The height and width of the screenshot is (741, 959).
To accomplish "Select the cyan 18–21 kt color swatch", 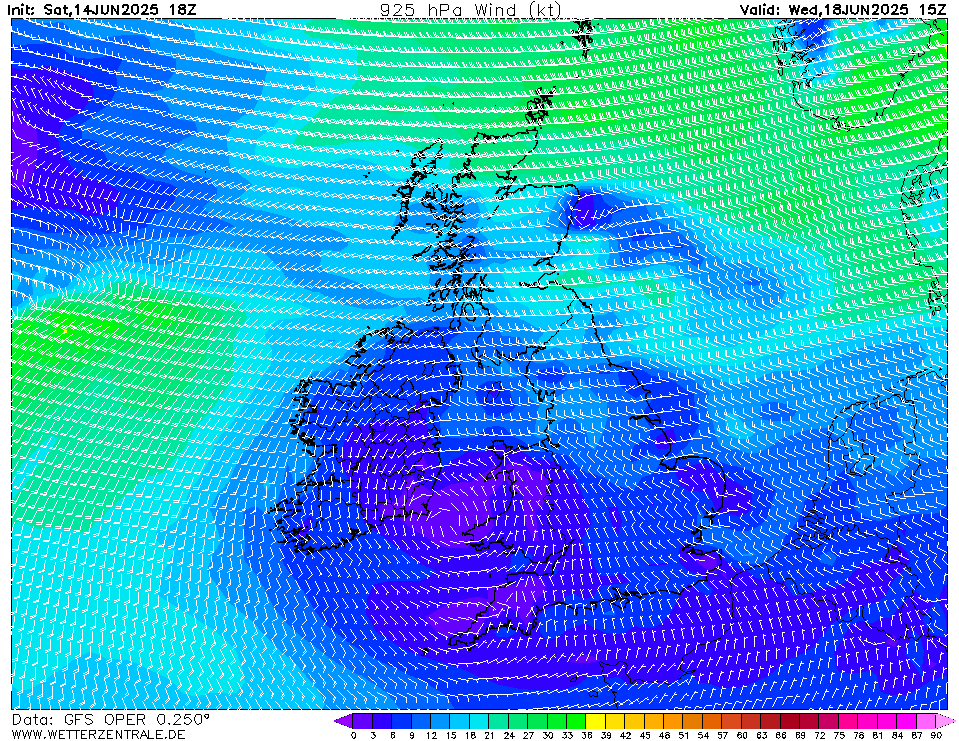I will (480, 721).
